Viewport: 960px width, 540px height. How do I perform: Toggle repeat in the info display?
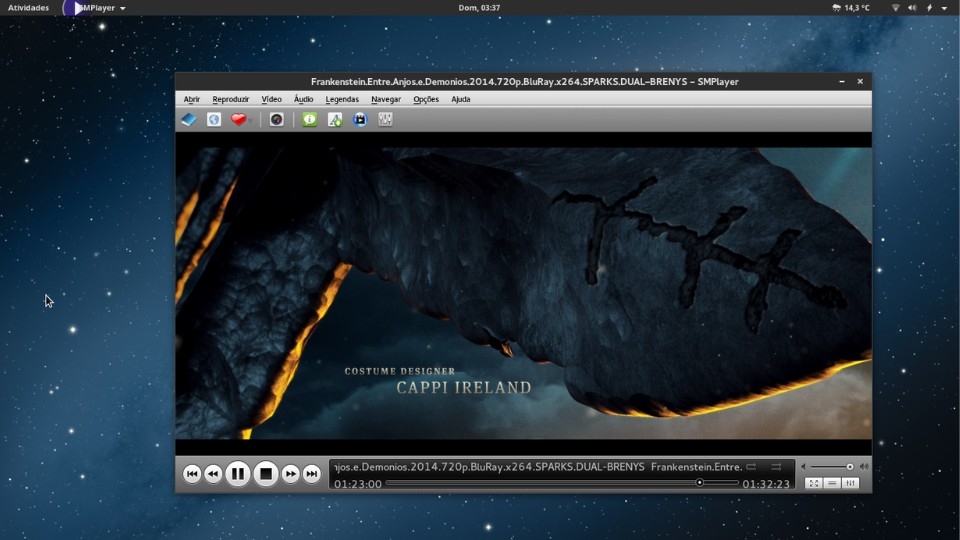pos(751,467)
